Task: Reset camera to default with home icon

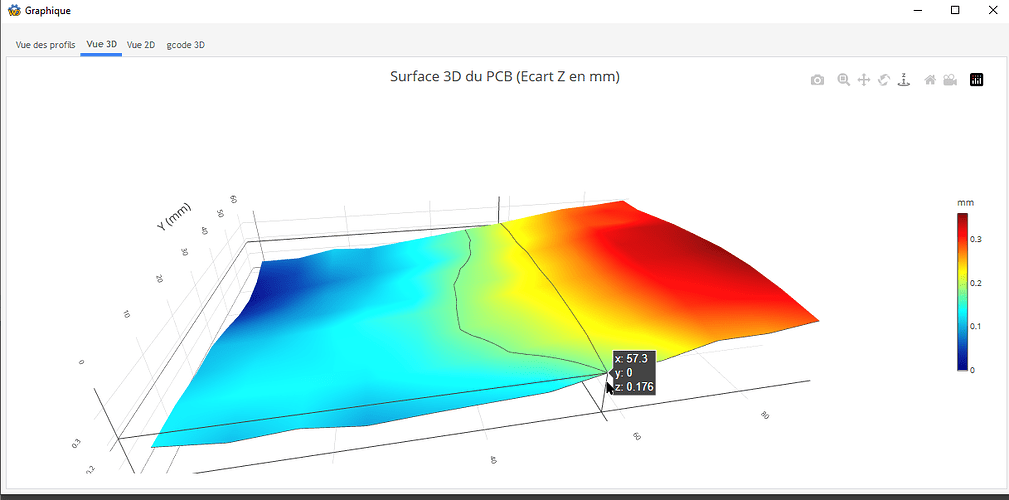Action: [930, 80]
